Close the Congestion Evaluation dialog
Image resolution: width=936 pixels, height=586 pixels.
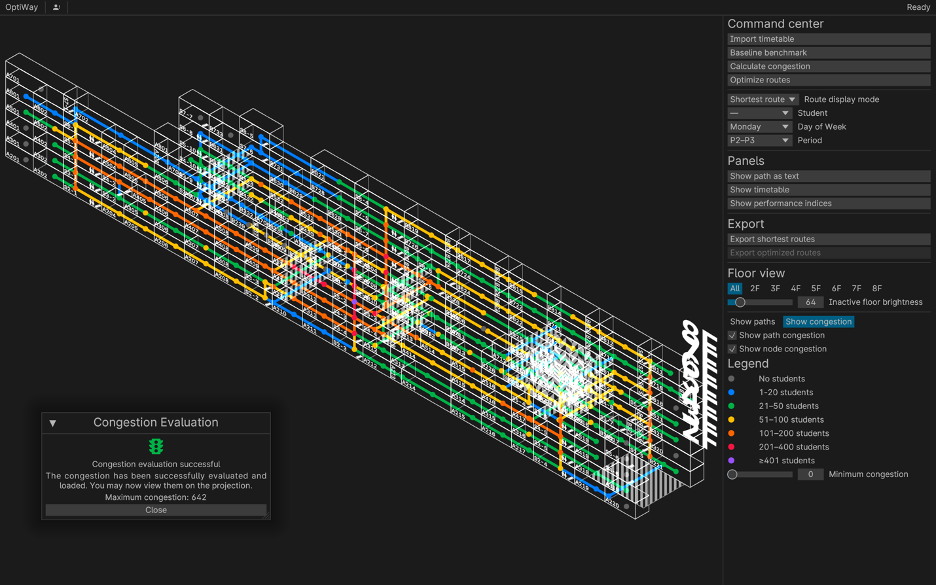coord(156,510)
